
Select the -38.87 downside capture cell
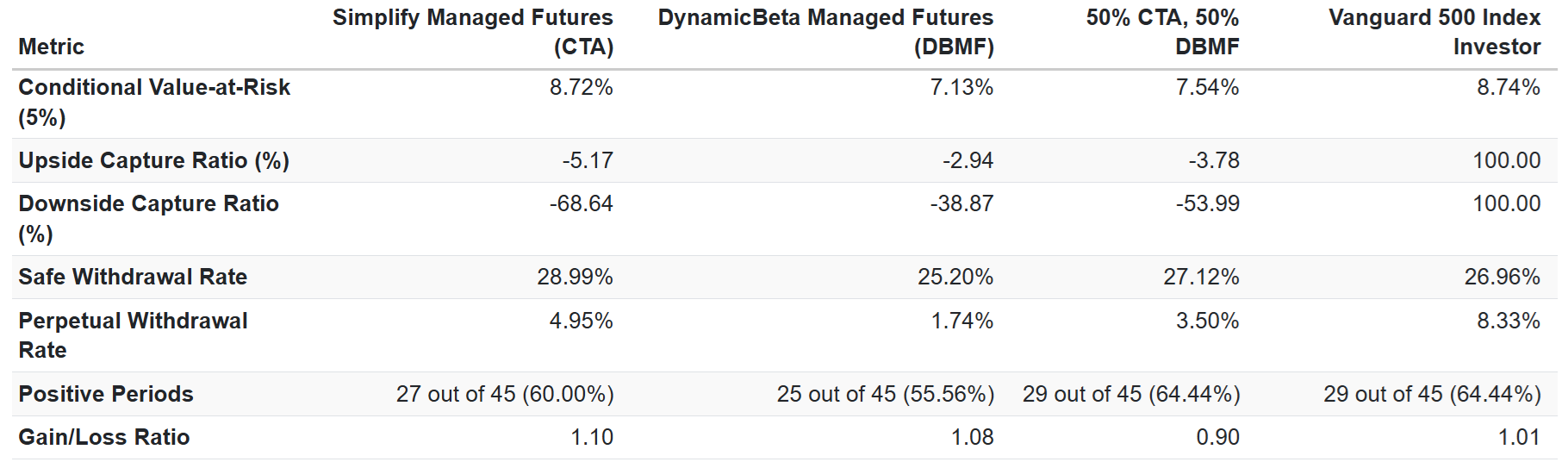pos(961,203)
